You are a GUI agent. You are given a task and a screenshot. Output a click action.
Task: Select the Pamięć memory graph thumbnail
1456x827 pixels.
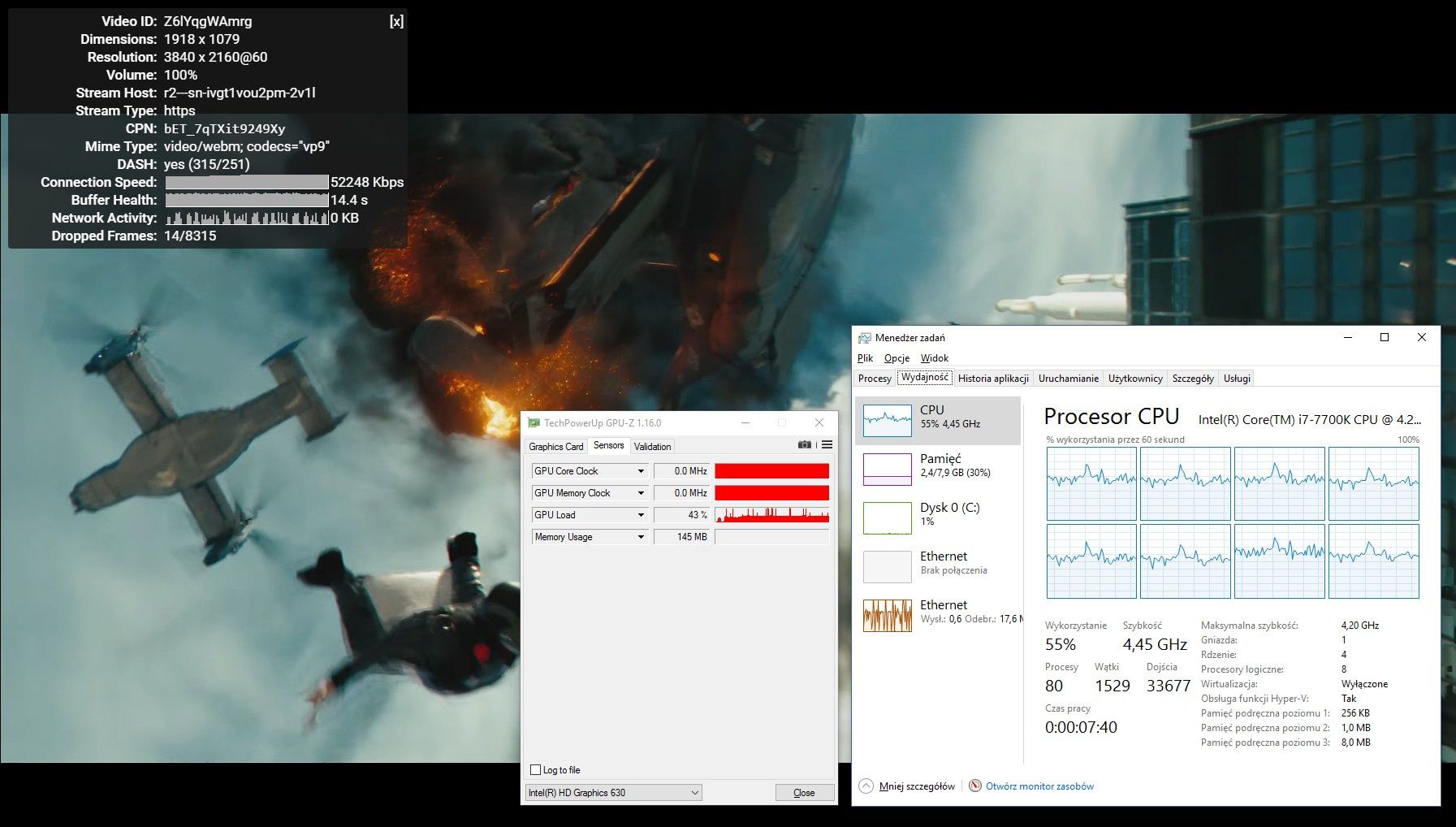pos(888,470)
